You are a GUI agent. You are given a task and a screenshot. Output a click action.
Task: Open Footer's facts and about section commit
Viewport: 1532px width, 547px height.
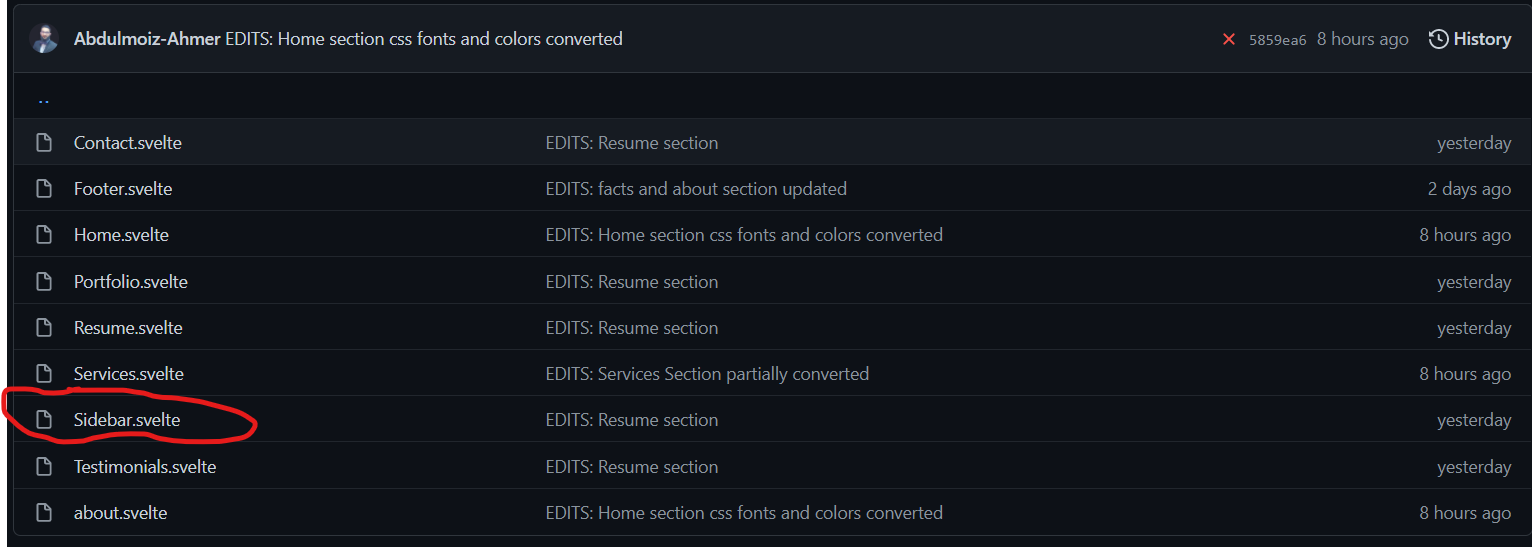point(696,189)
